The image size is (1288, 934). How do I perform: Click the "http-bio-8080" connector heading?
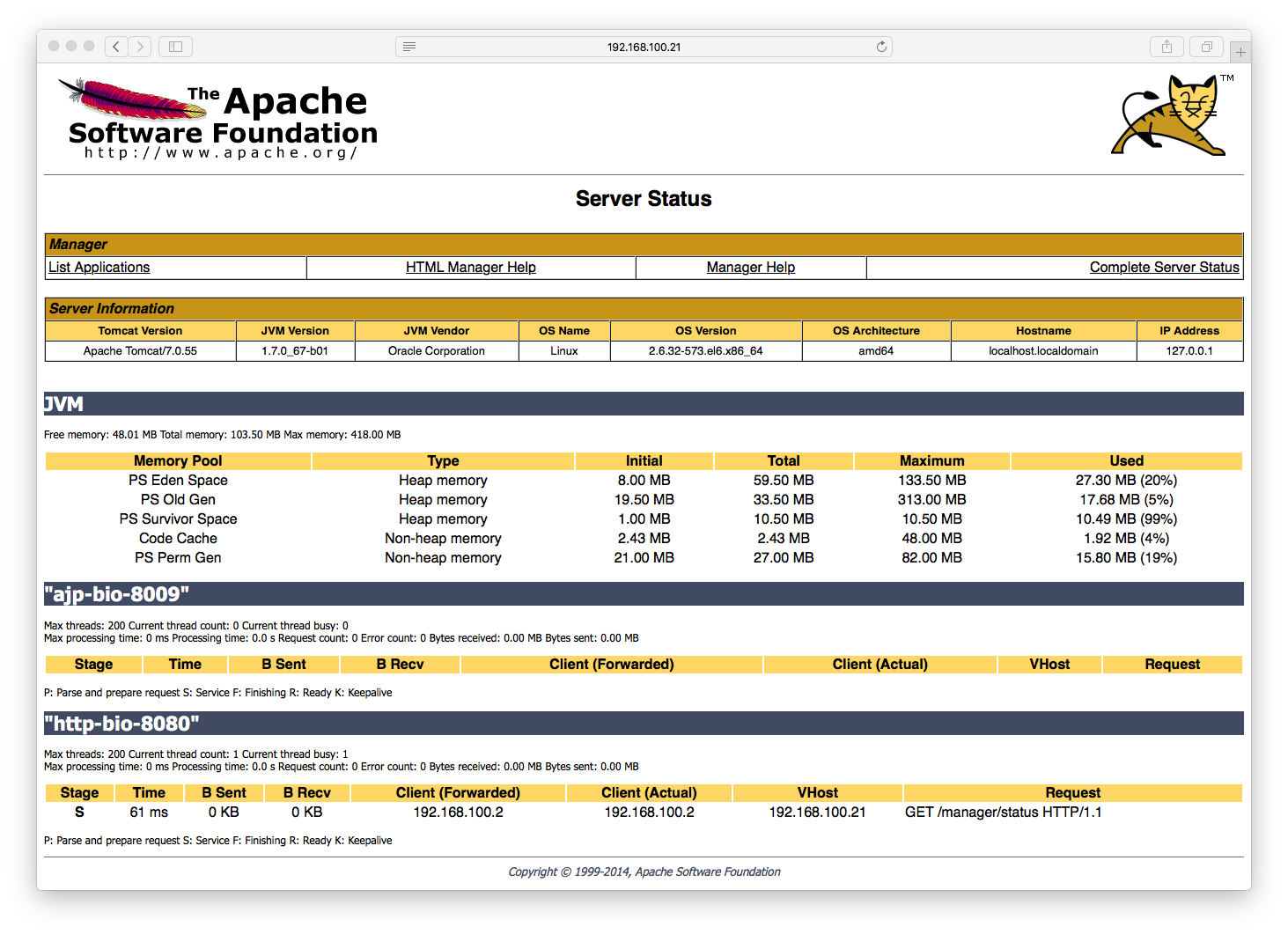pos(644,724)
